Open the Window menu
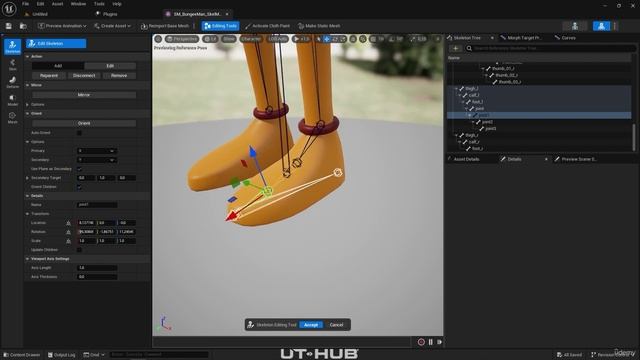 coord(78,4)
